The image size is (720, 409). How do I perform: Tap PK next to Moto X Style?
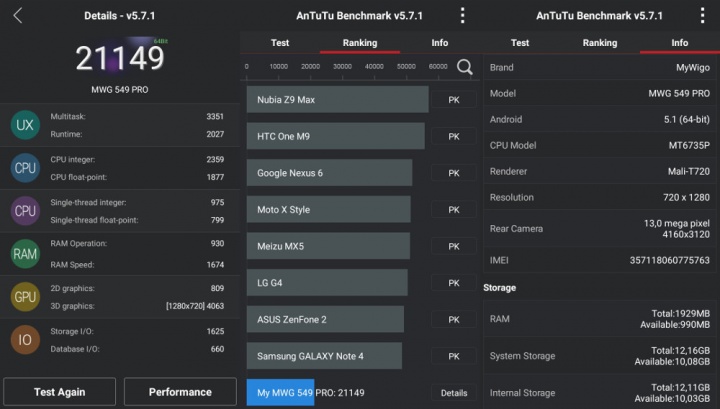(454, 210)
